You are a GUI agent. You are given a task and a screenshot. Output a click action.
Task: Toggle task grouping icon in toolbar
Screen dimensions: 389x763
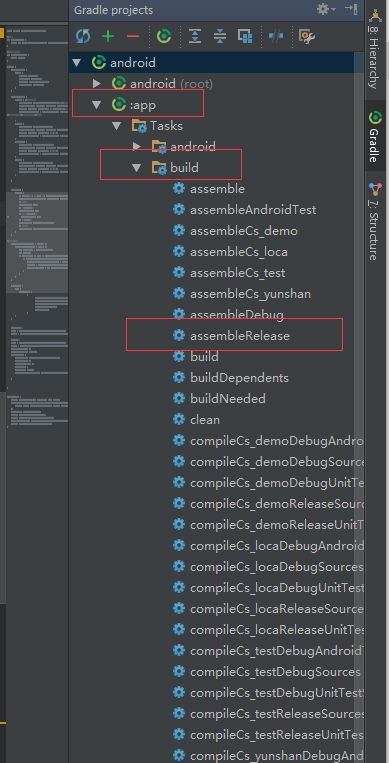click(x=245, y=36)
